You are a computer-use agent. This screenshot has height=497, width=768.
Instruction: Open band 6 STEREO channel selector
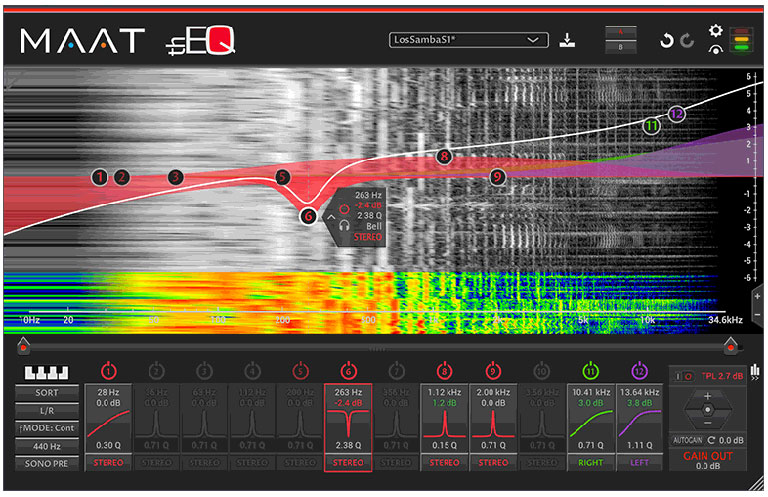pos(348,462)
